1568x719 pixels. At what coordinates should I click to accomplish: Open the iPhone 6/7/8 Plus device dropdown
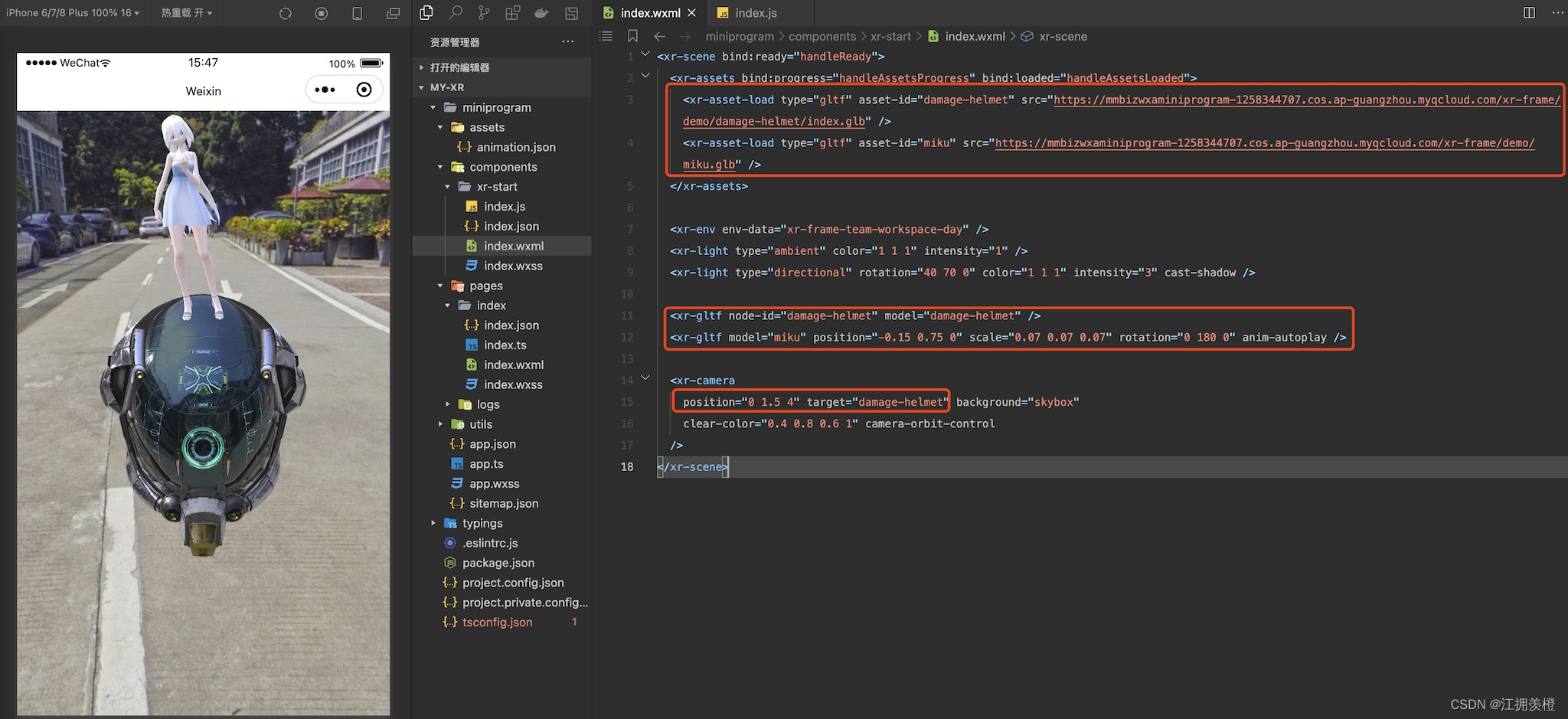click(x=73, y=13)
